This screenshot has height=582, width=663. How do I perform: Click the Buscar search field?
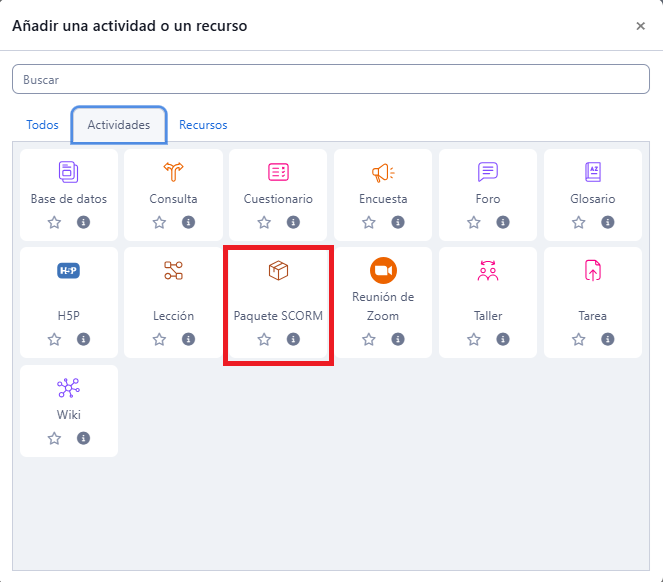(x=331, y=79)
